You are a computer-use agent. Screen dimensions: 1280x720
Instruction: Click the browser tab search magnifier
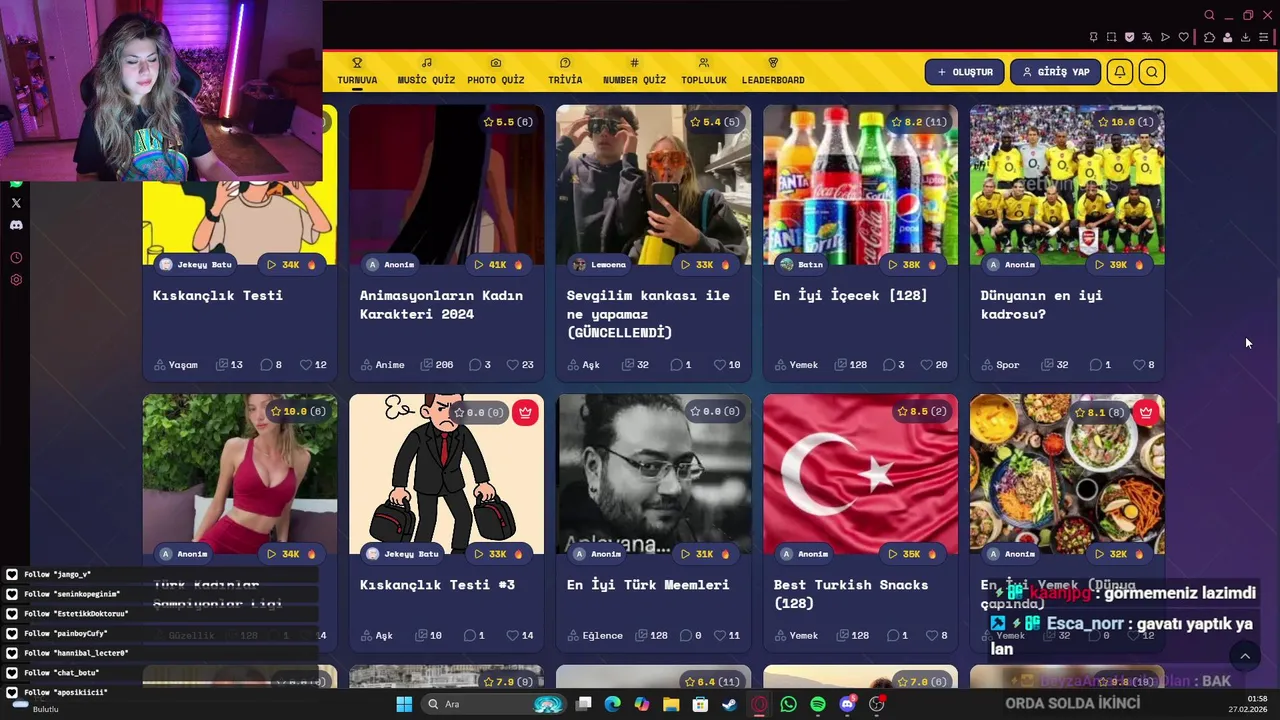point(1209,15)
